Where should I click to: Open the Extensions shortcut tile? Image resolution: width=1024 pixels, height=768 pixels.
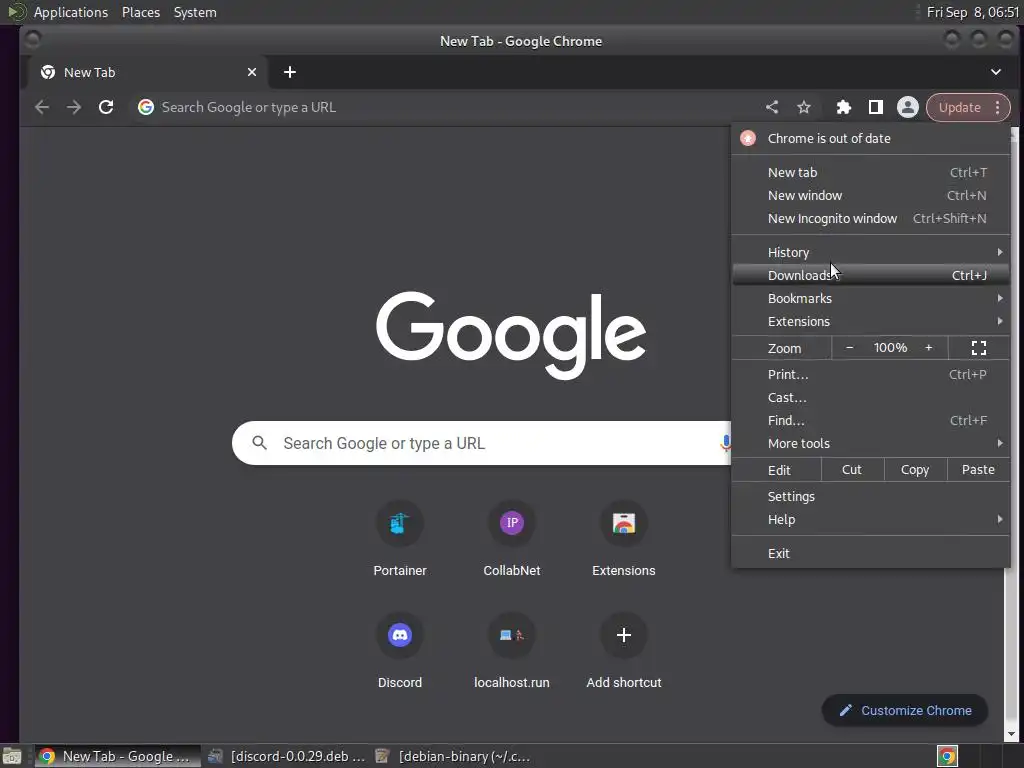point(624,523)
